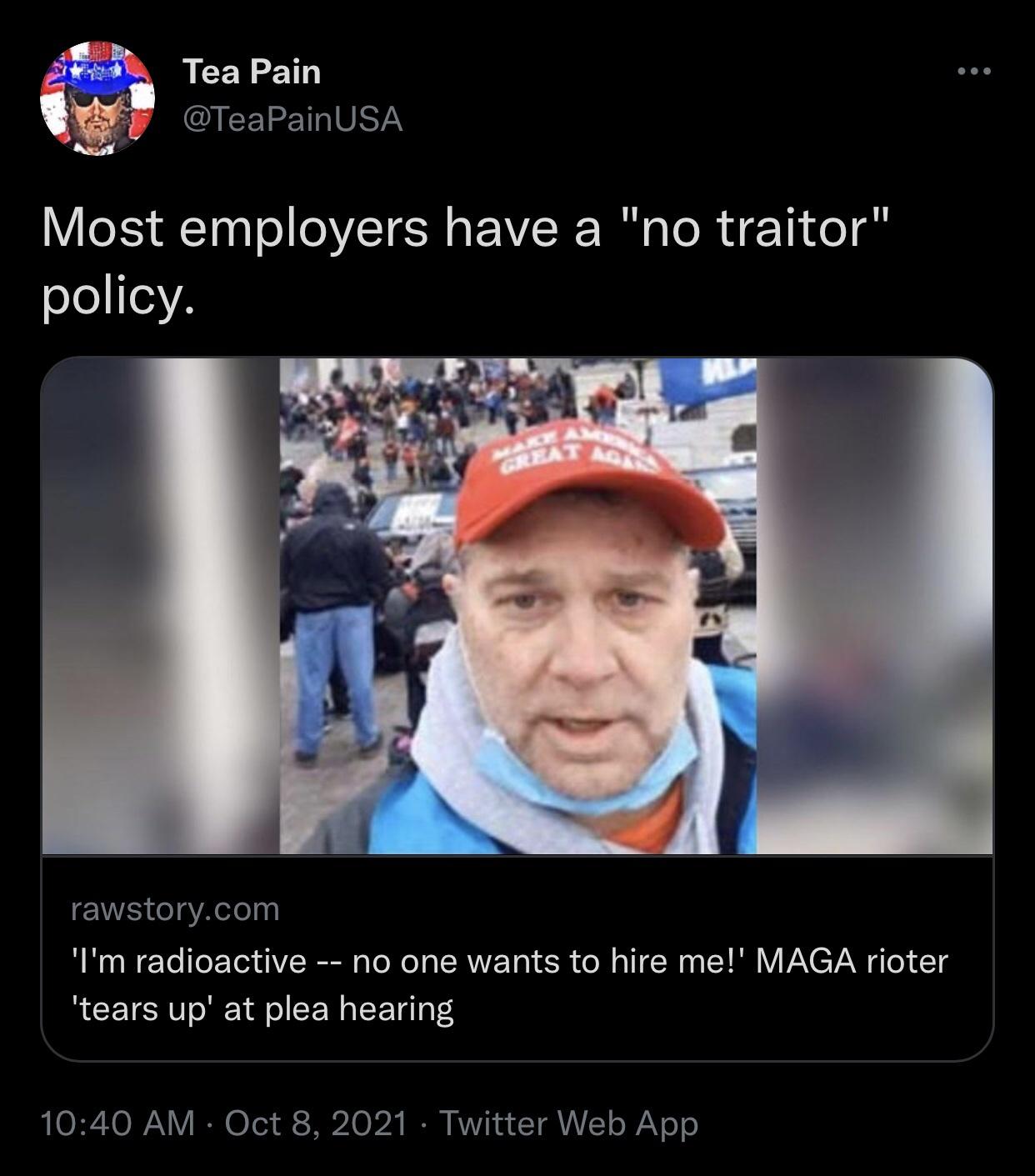Click the rawstory.com domain label

coord(175,909)
